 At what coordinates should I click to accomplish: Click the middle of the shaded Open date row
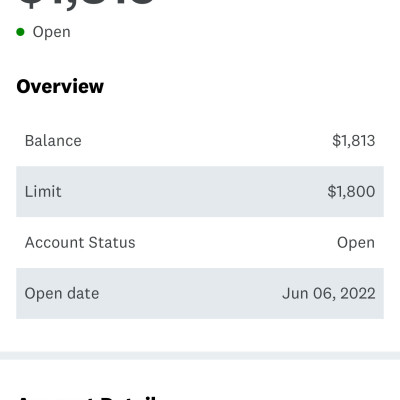pyautogui.click(x=200, y=294)
